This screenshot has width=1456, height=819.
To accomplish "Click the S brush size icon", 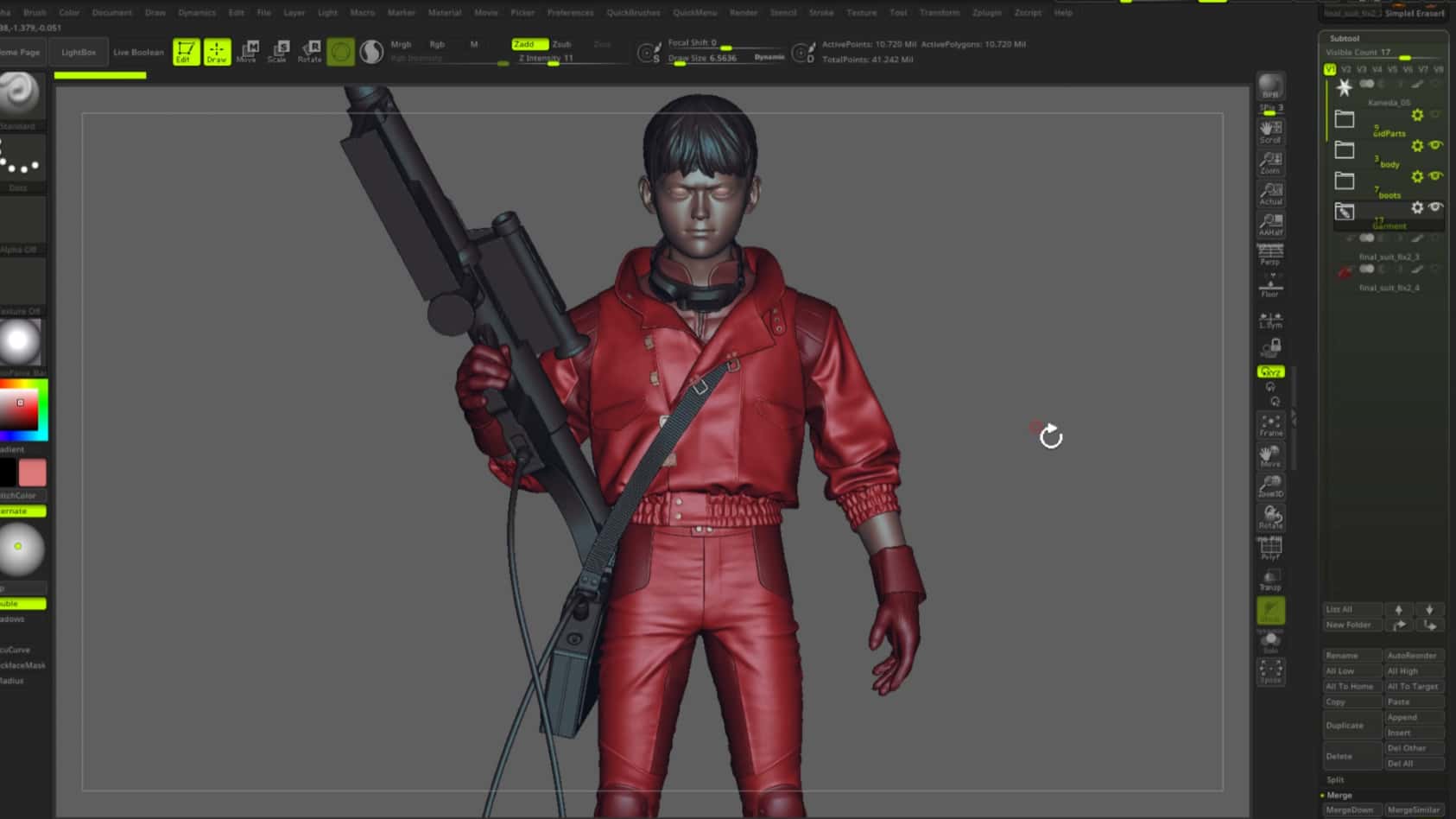I will coord(649,54).
